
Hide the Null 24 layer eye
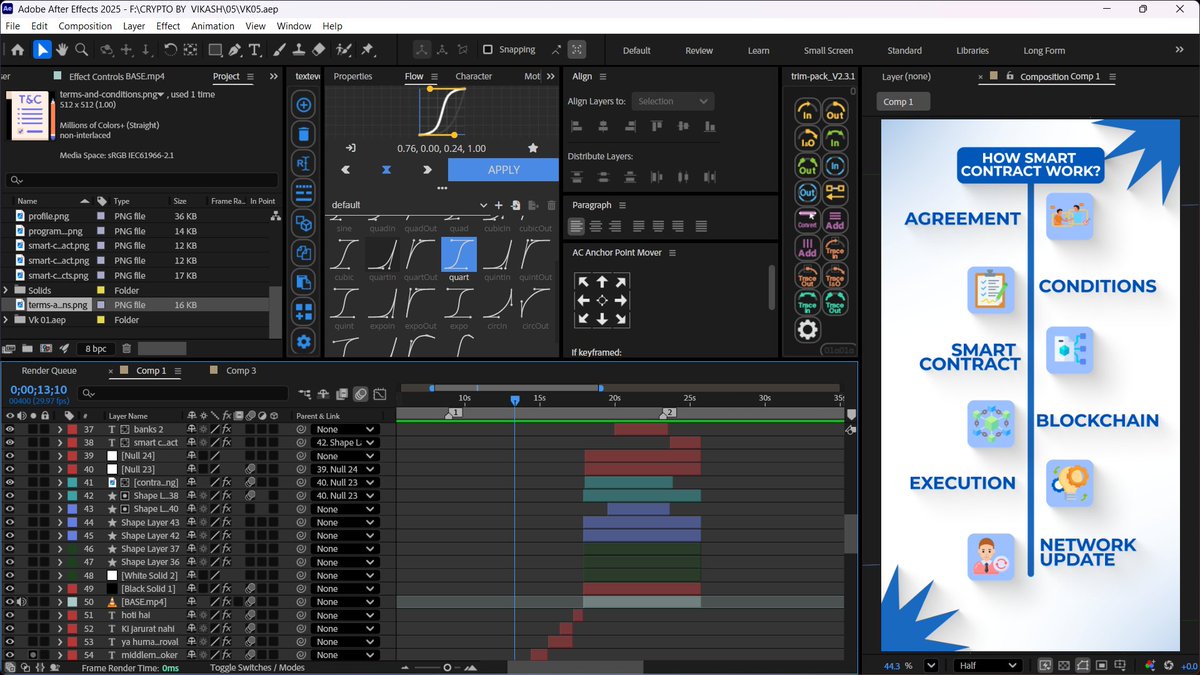tap(10, 456)
